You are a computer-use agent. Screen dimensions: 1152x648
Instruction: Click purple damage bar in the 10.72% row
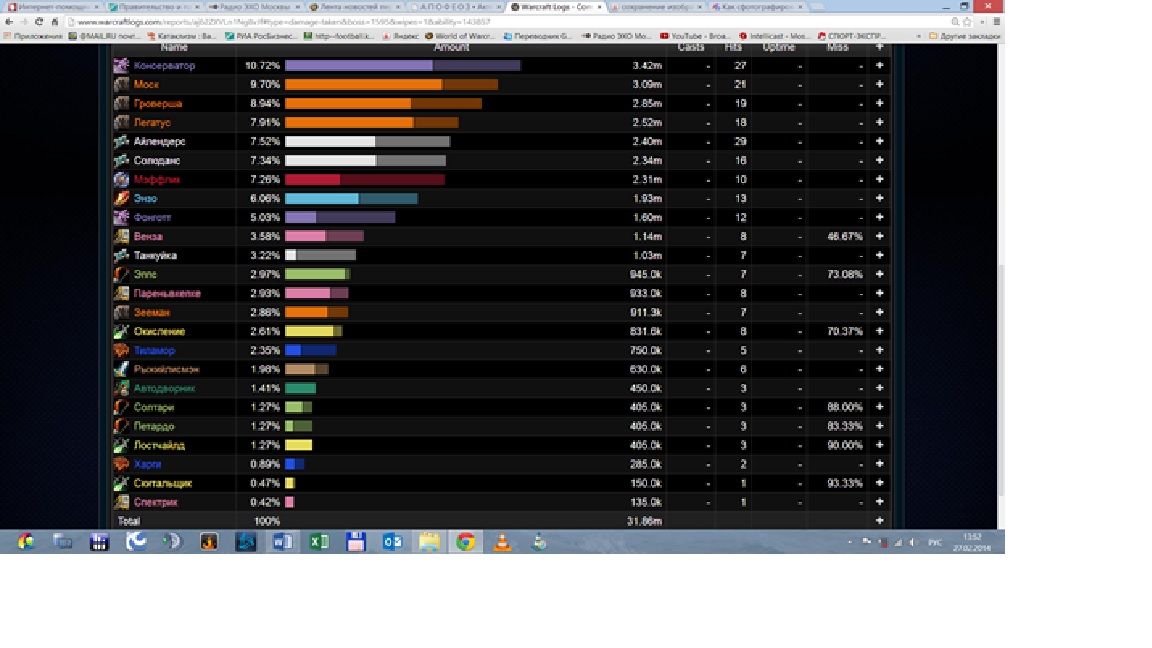[403, 65]
